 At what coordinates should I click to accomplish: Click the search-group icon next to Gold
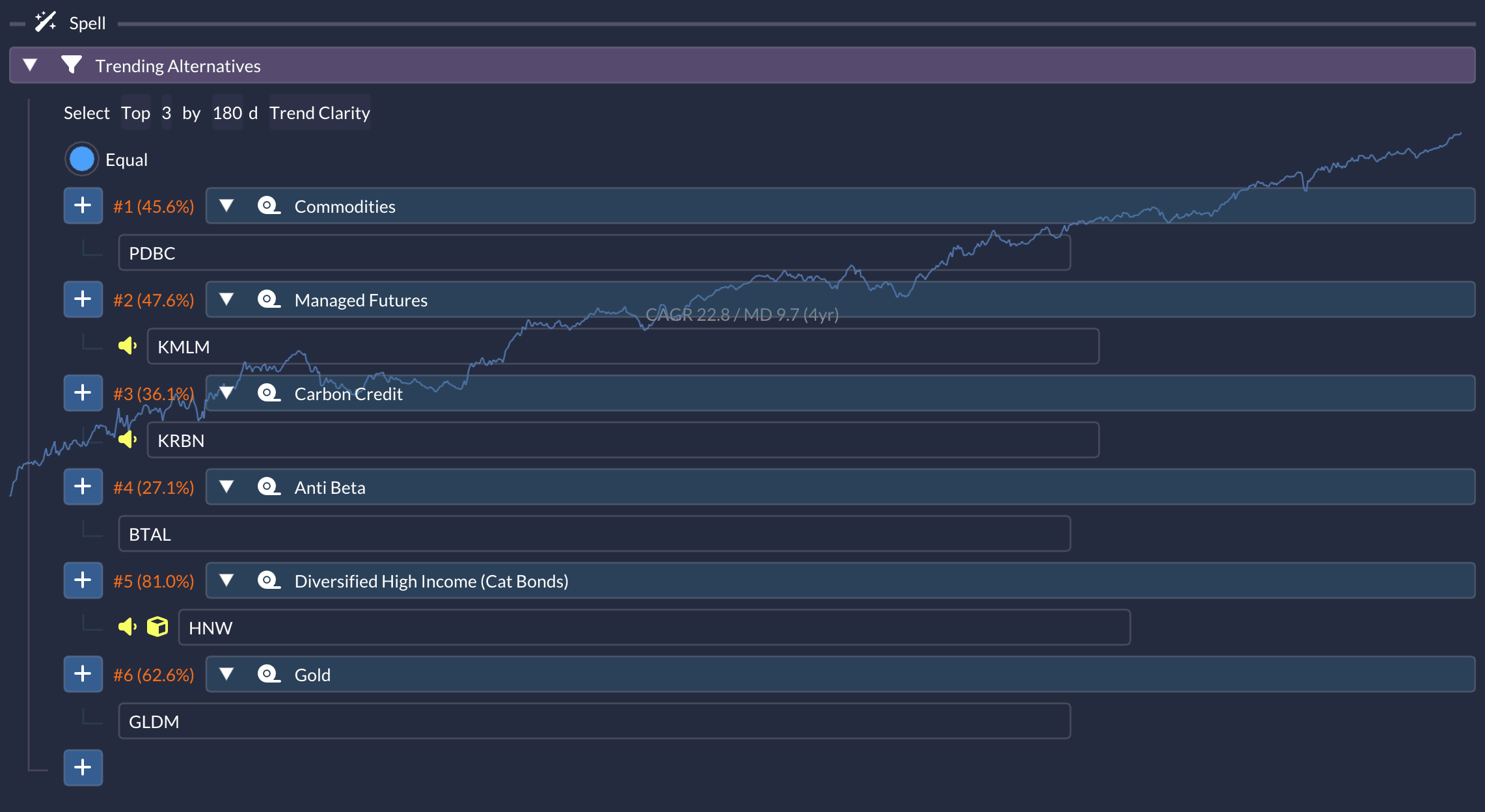[x=268, y=675]
